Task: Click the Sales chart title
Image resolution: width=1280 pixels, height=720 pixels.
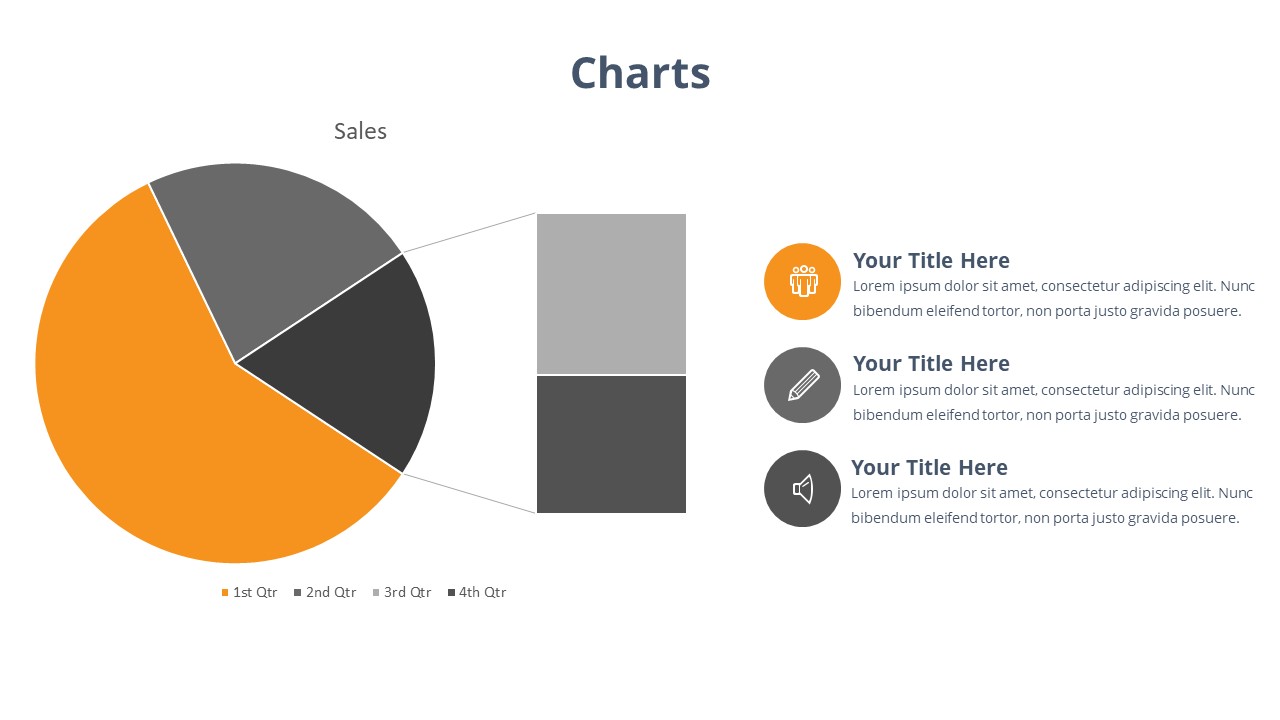Action: pyautogui.click(x=360, y=131)
